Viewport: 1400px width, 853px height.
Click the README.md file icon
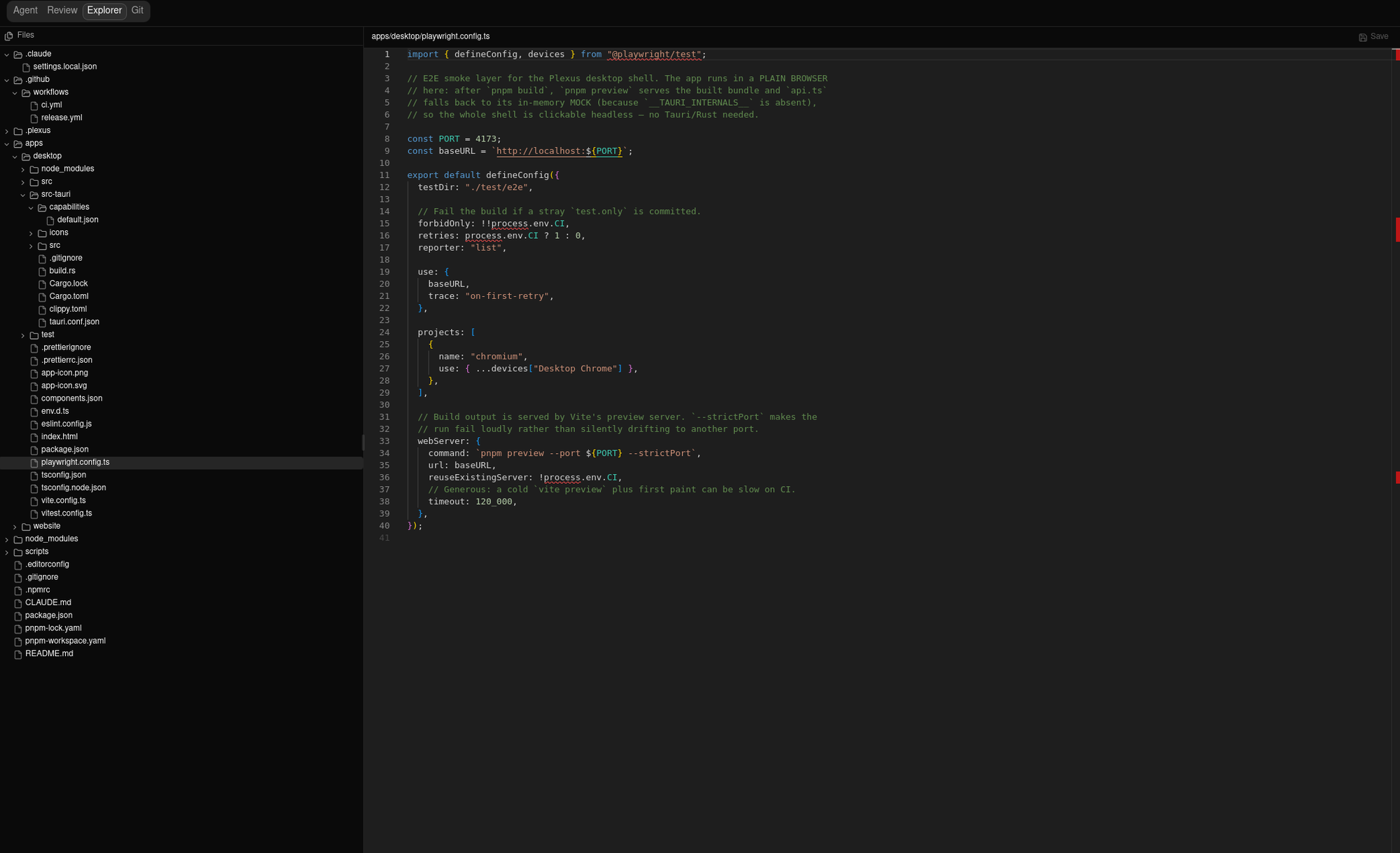tap(18, 654)
